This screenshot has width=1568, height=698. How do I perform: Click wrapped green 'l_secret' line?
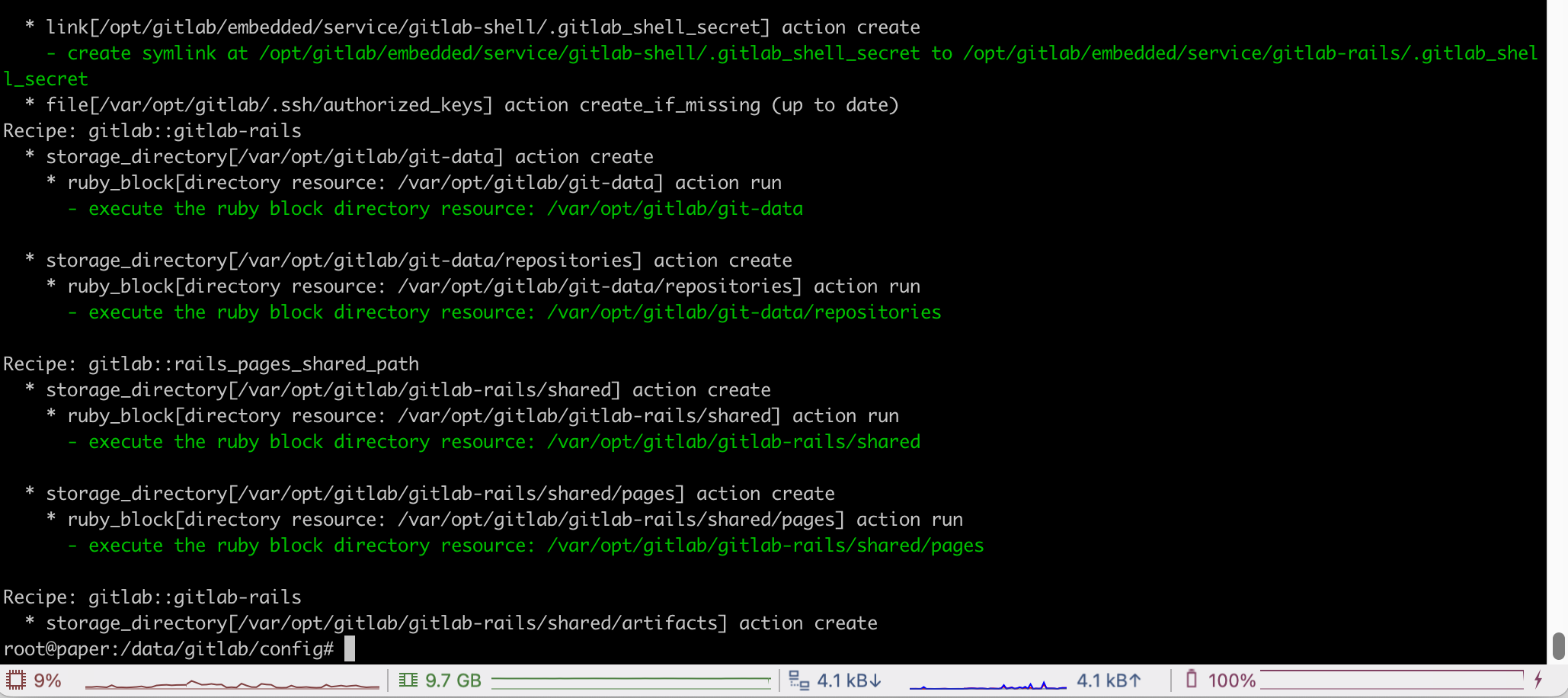point(46,79)
